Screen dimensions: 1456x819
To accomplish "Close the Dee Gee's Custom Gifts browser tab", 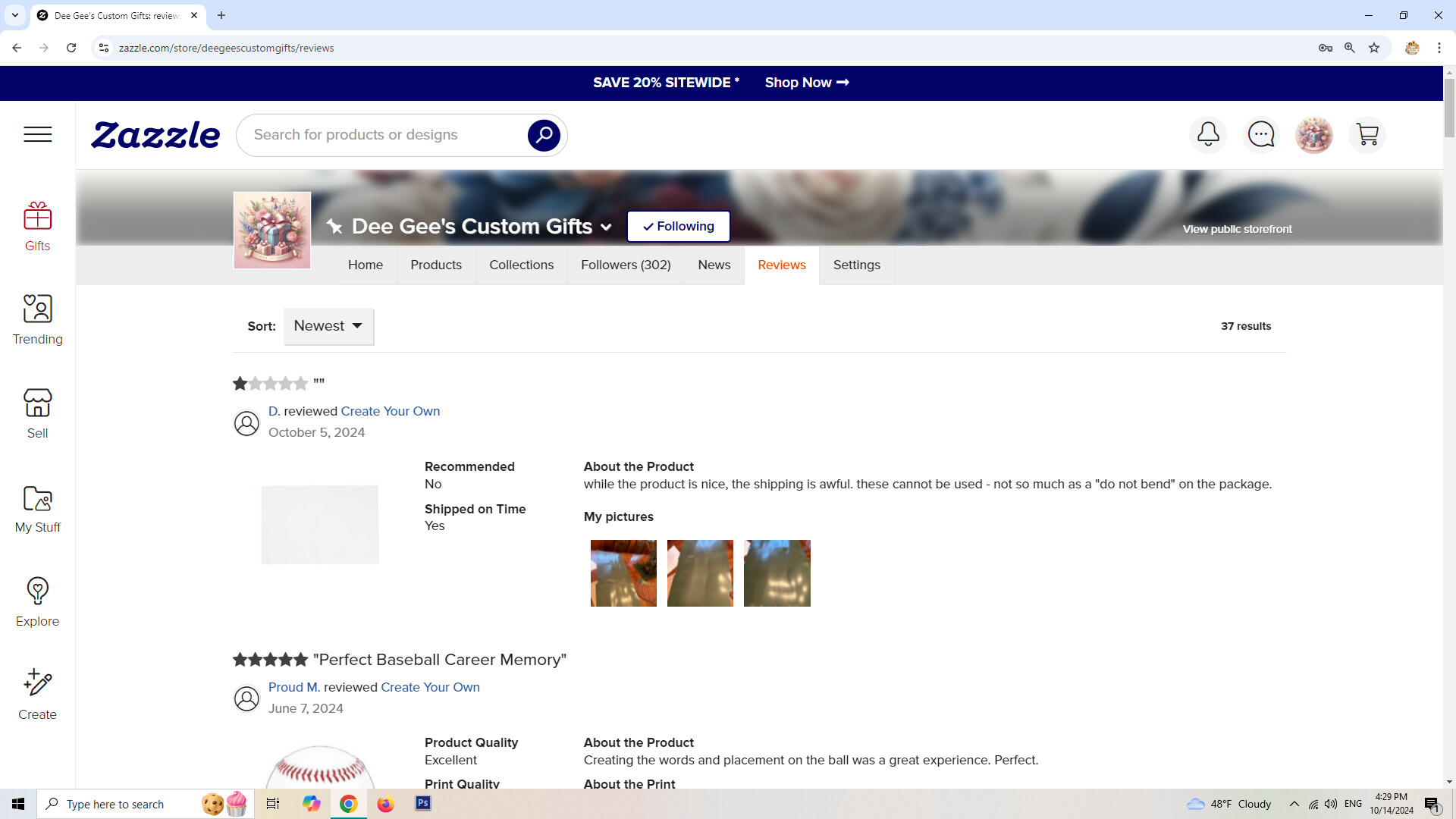I will [x=194, y=15].
